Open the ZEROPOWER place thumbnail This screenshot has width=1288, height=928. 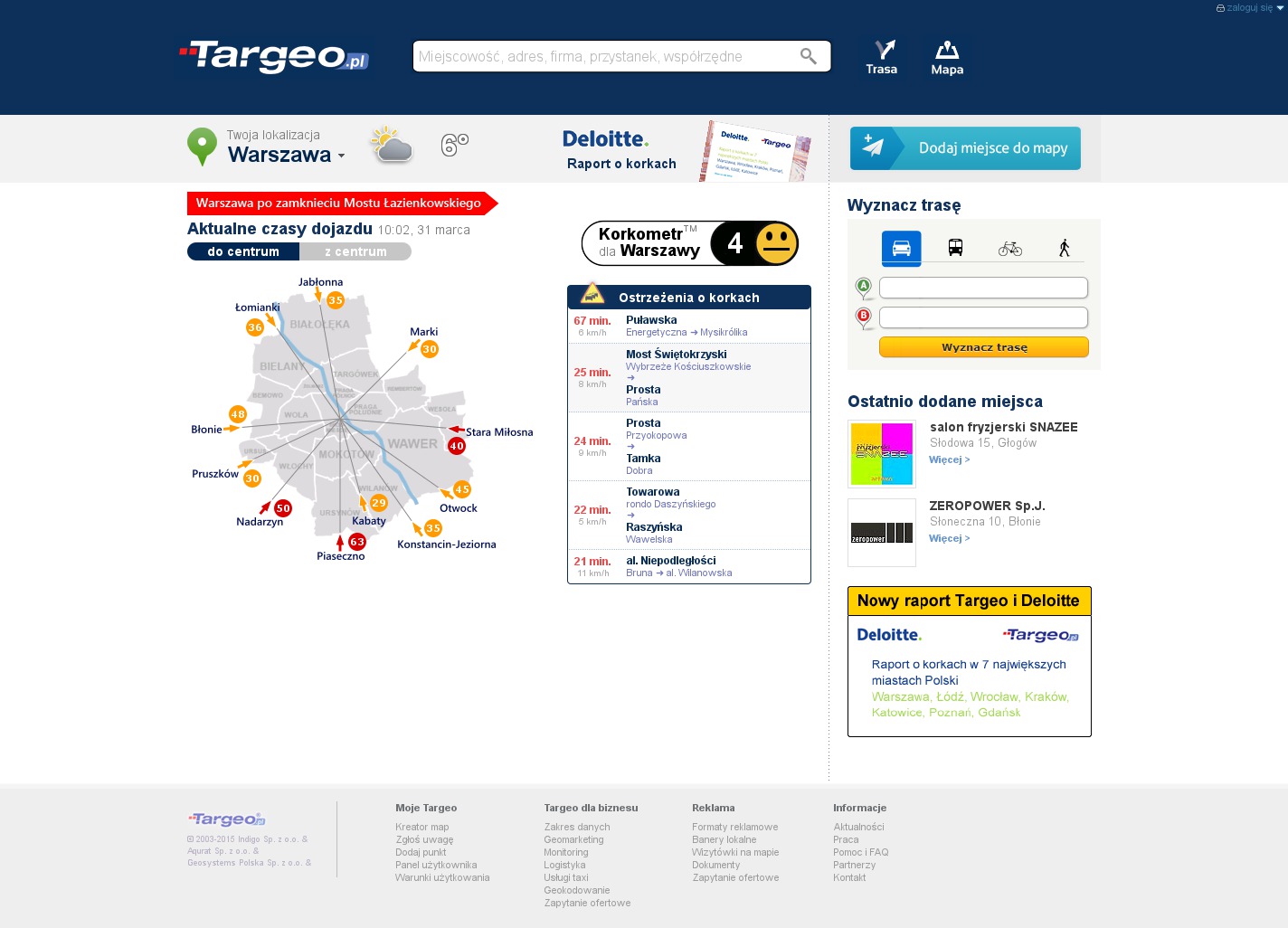point(882,533)
